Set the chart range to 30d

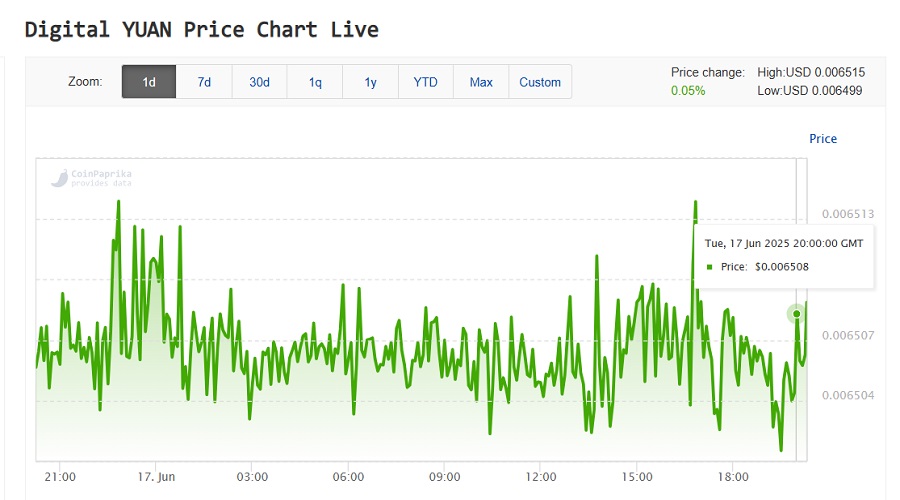(x=259, y=82)
